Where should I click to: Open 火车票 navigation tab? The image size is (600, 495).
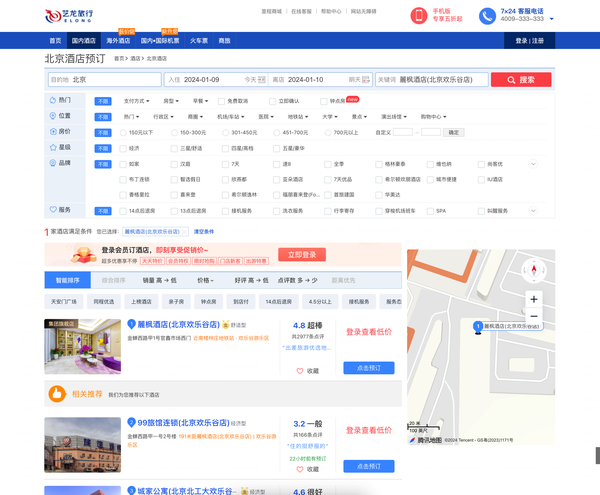point(199,41)
